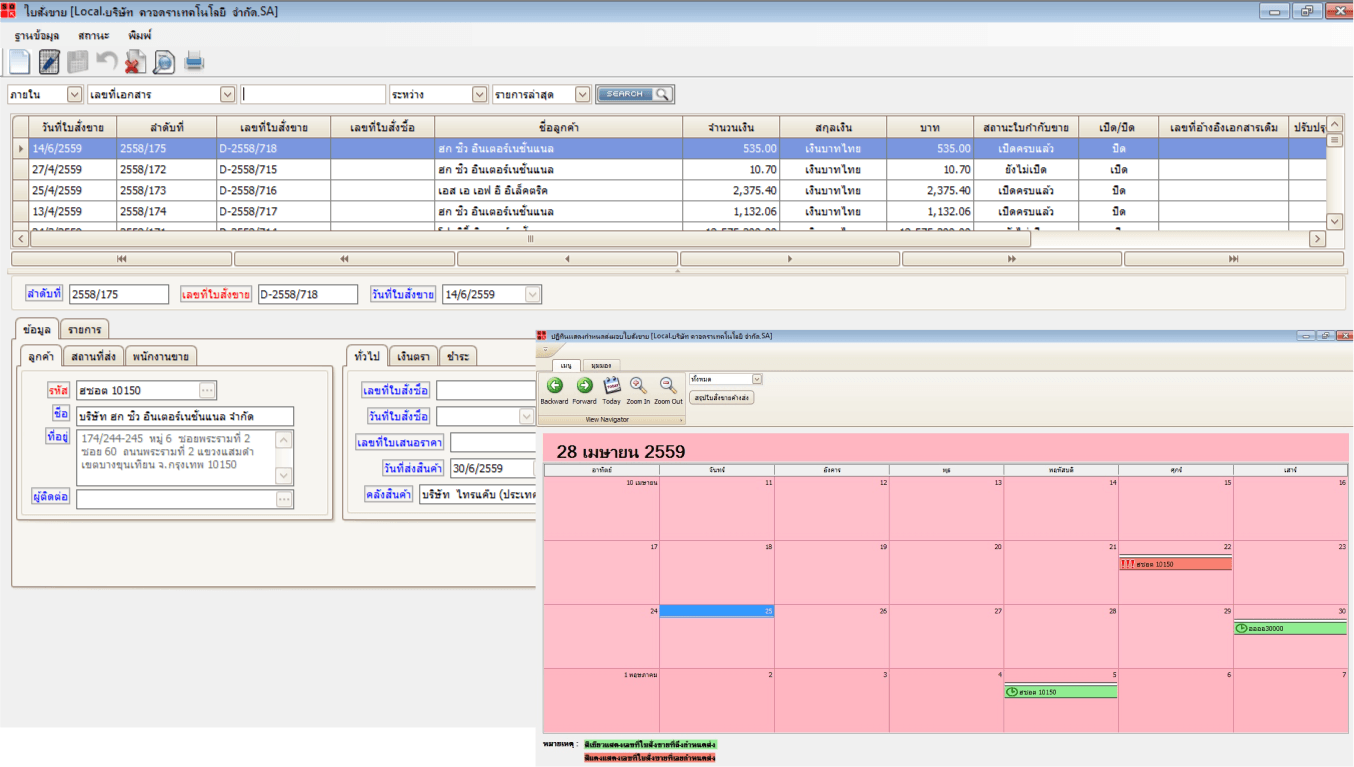Click ellipsis lookup beside customer code ฮชอล 10150
The height and width of the screenshot is (767, 1354).
tap(207, 390)
